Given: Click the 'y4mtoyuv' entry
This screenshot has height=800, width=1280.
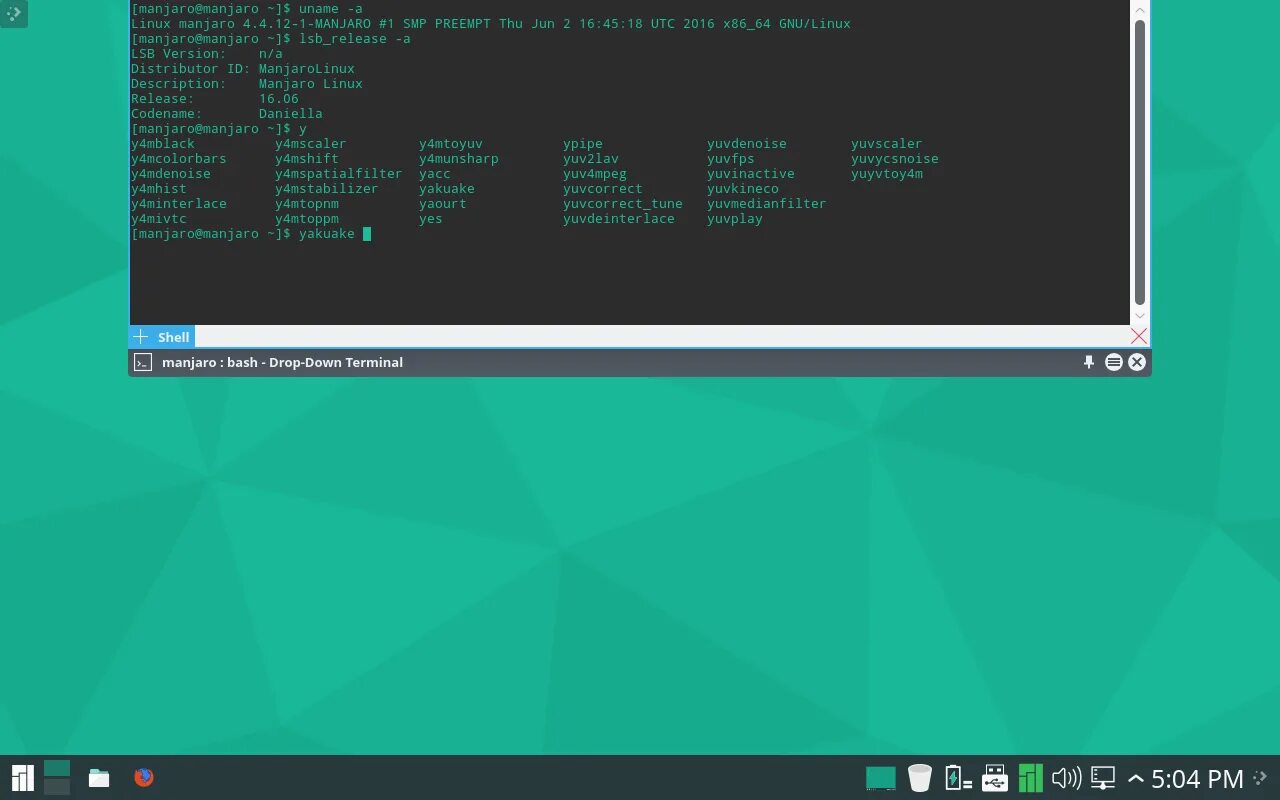Looking at the screenshot, I should click(x=451, y=144).
